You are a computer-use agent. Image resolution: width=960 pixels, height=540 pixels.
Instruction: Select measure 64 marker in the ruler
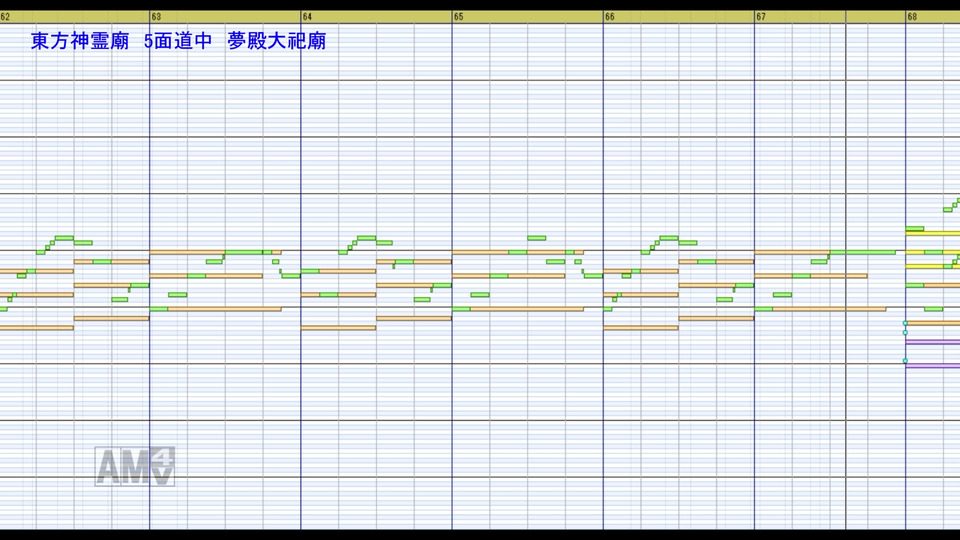(x=307, y=17)
